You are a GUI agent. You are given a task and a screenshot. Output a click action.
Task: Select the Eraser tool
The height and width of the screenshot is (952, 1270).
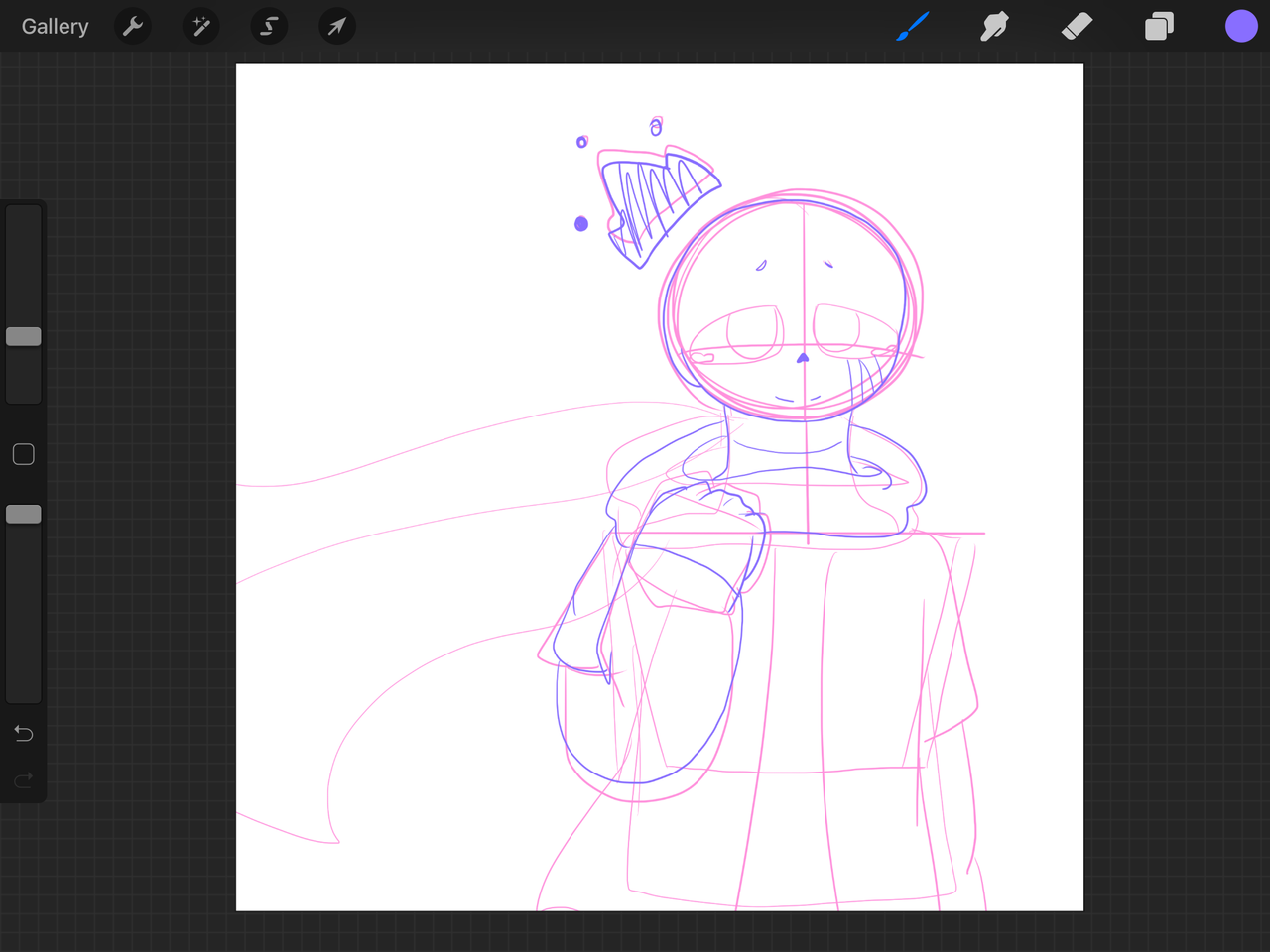click(x=1077, y=27)
